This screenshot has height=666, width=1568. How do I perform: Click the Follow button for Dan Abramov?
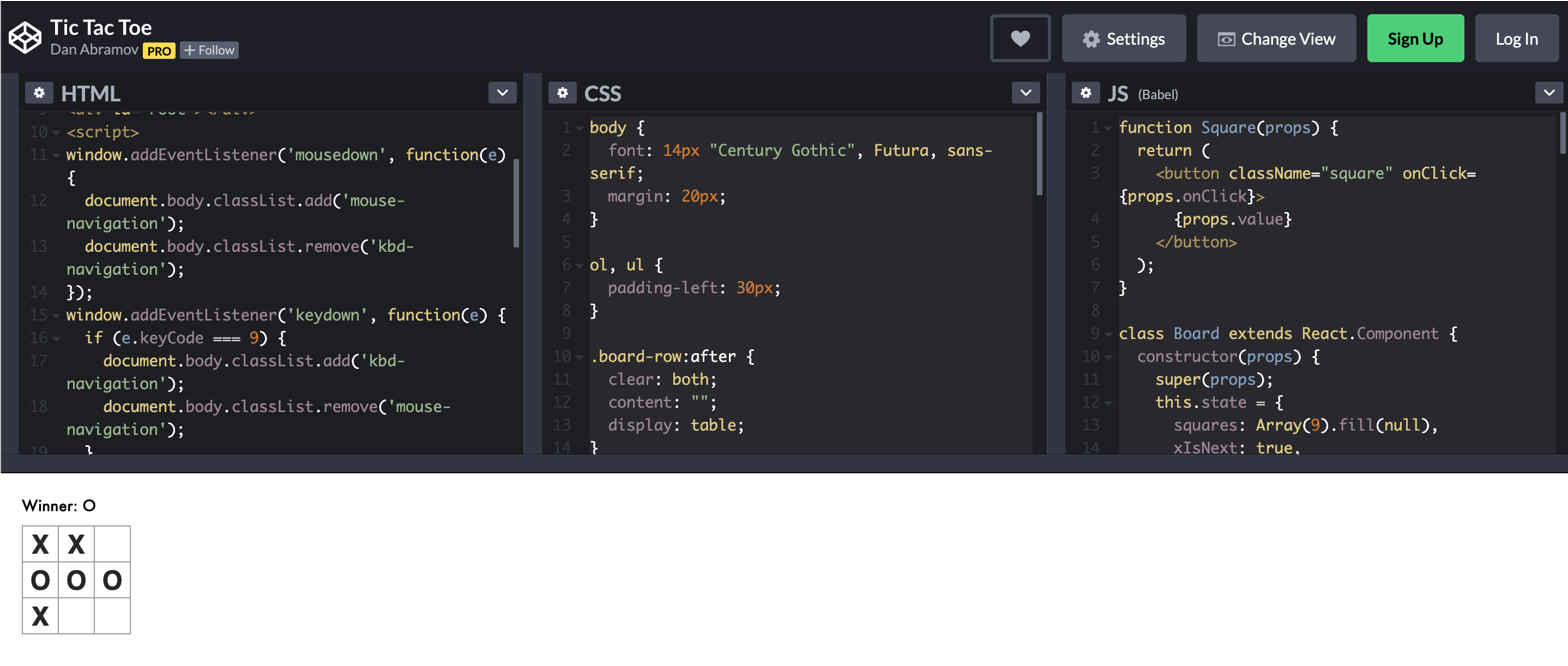[x=208, y=50]
